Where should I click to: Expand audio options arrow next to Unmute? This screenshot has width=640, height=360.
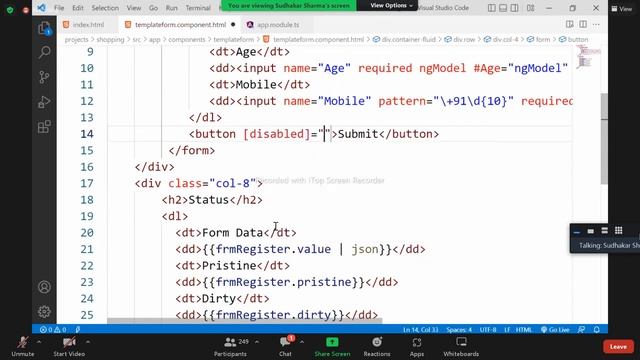pos(39,342)
